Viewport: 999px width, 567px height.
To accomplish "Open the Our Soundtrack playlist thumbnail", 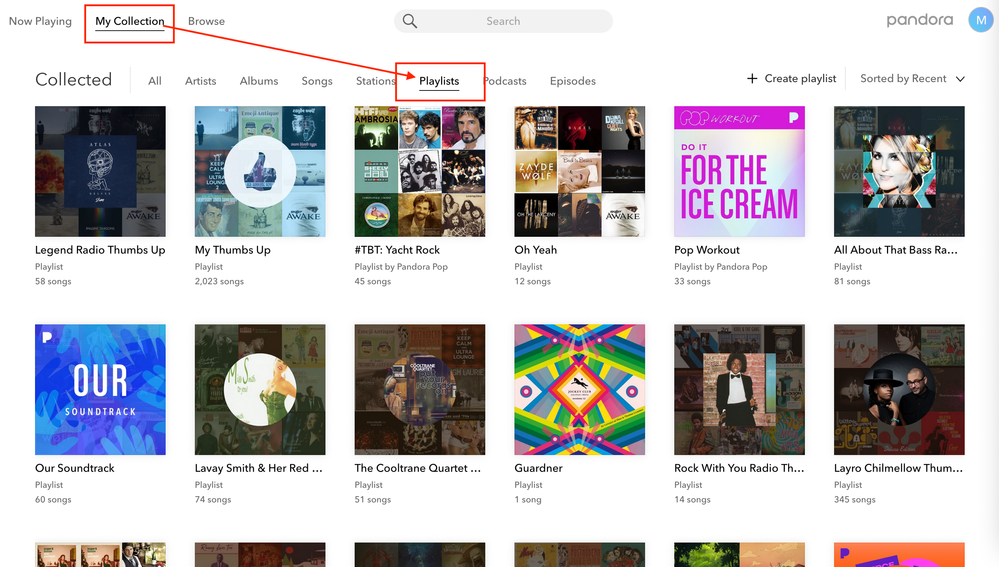I will point(100,389).
